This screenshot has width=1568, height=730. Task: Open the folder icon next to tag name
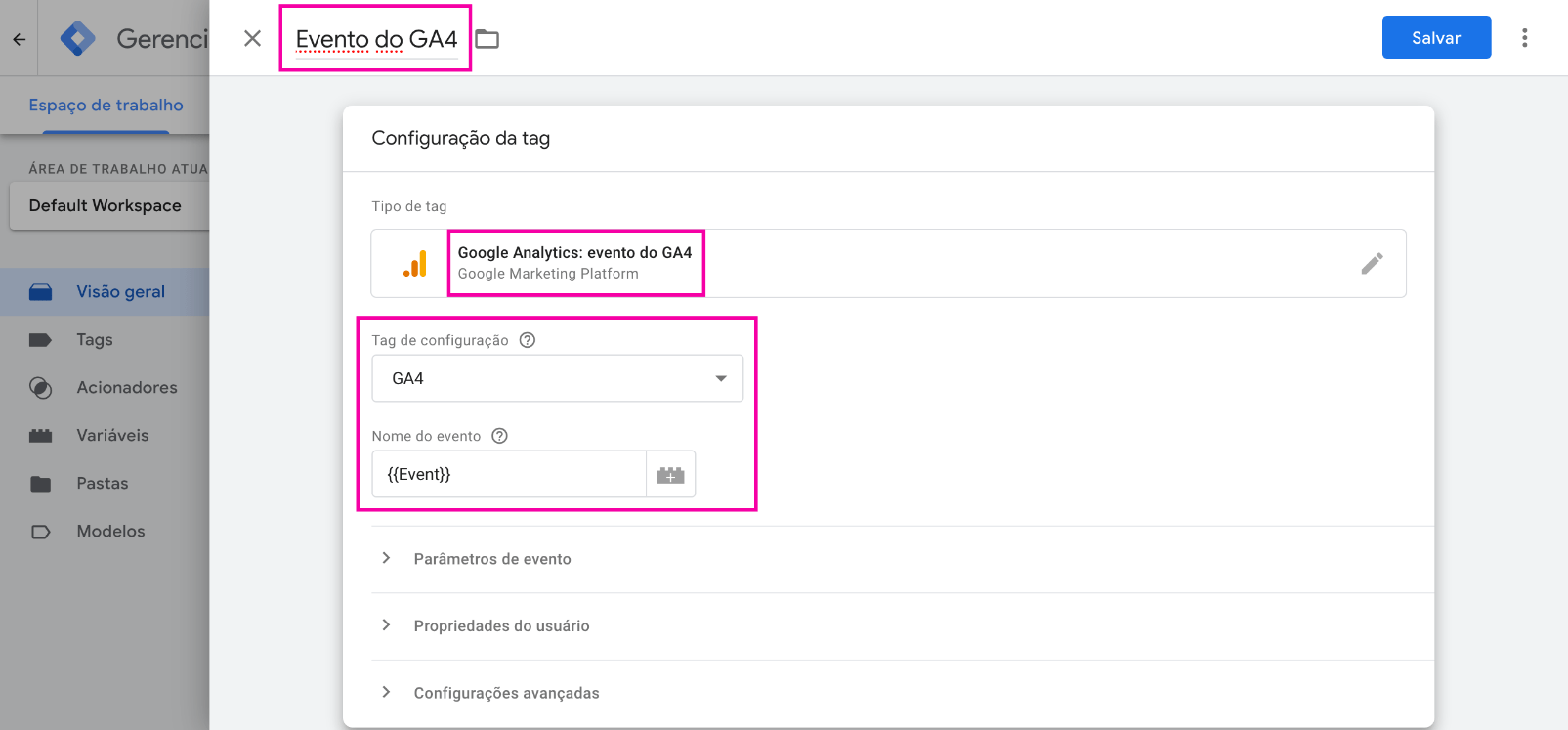tap(487, 39)
